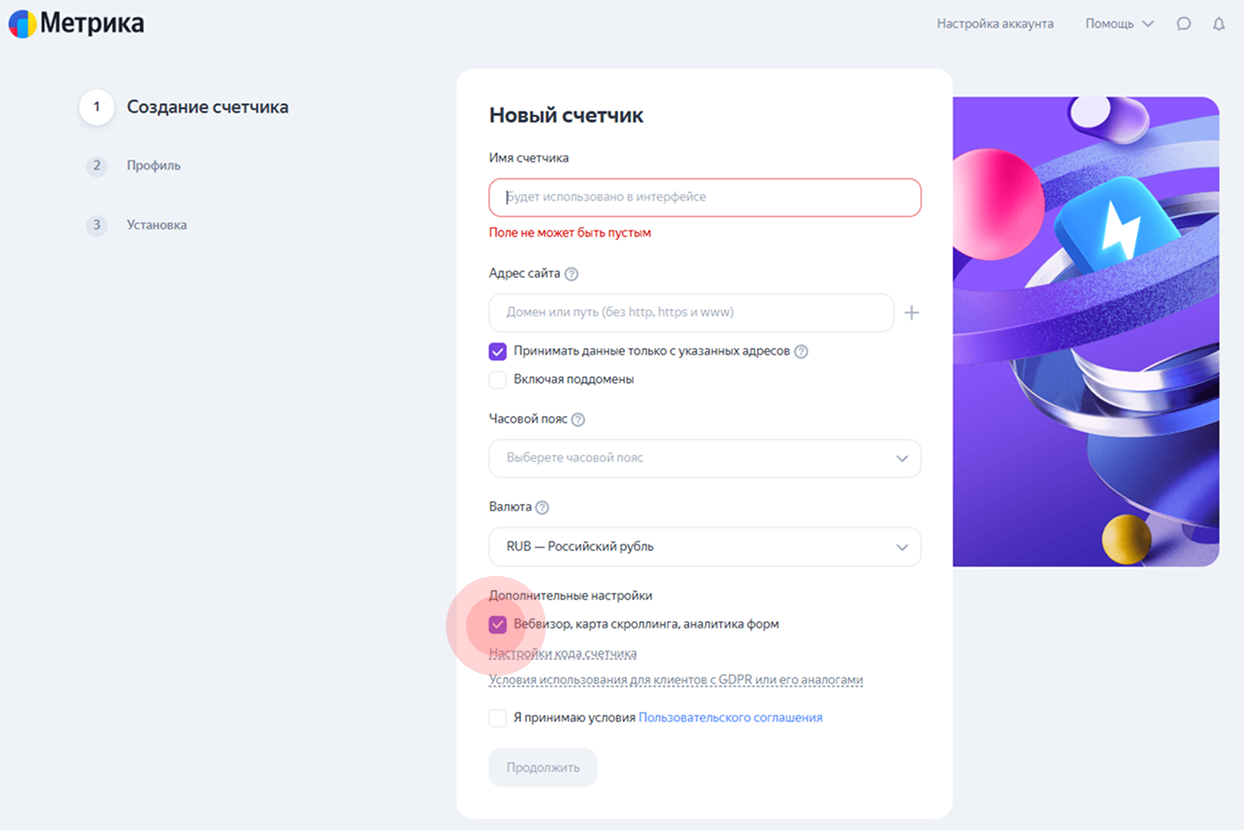Open Настройка аккаунта in the header
This screenshot has width=1244, height=830.
(995, 24)
